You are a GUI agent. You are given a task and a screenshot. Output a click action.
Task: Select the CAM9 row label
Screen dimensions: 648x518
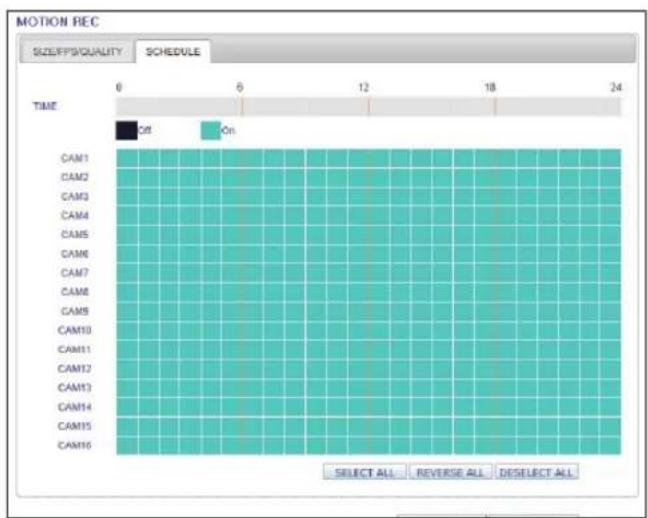[x=75, y=311]
